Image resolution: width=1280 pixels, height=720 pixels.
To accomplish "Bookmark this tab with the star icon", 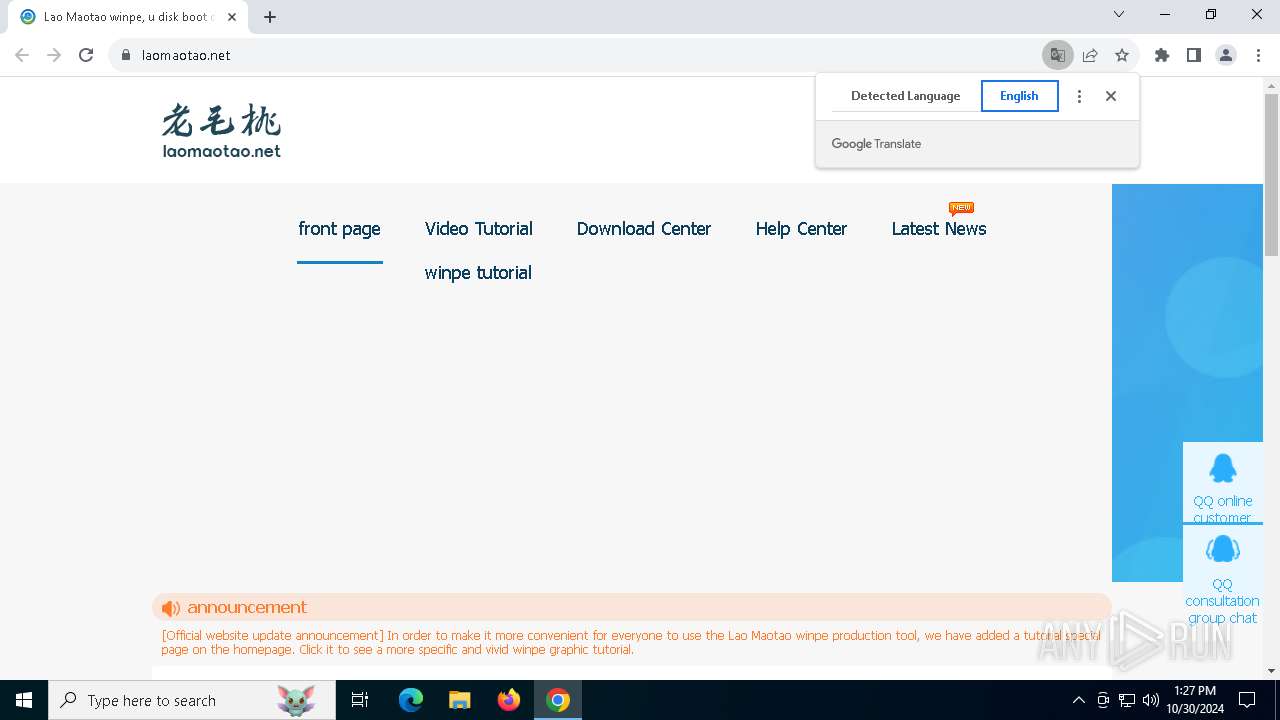I will [1122, 55].
